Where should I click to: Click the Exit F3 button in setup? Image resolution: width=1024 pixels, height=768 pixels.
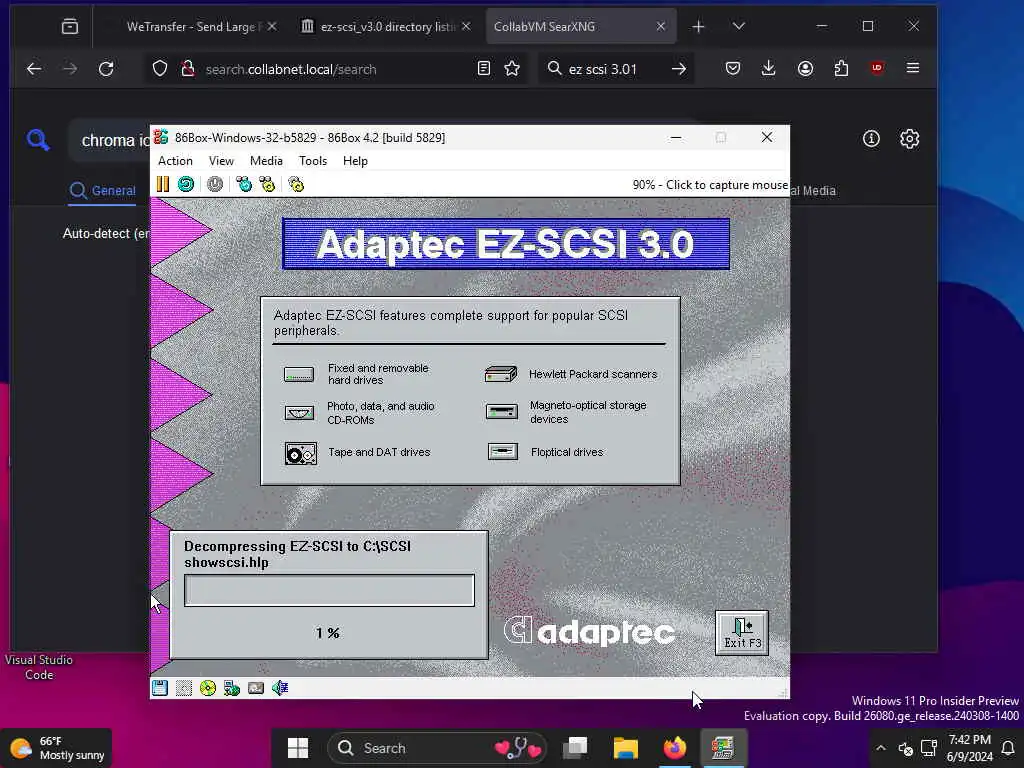[742, 633]
